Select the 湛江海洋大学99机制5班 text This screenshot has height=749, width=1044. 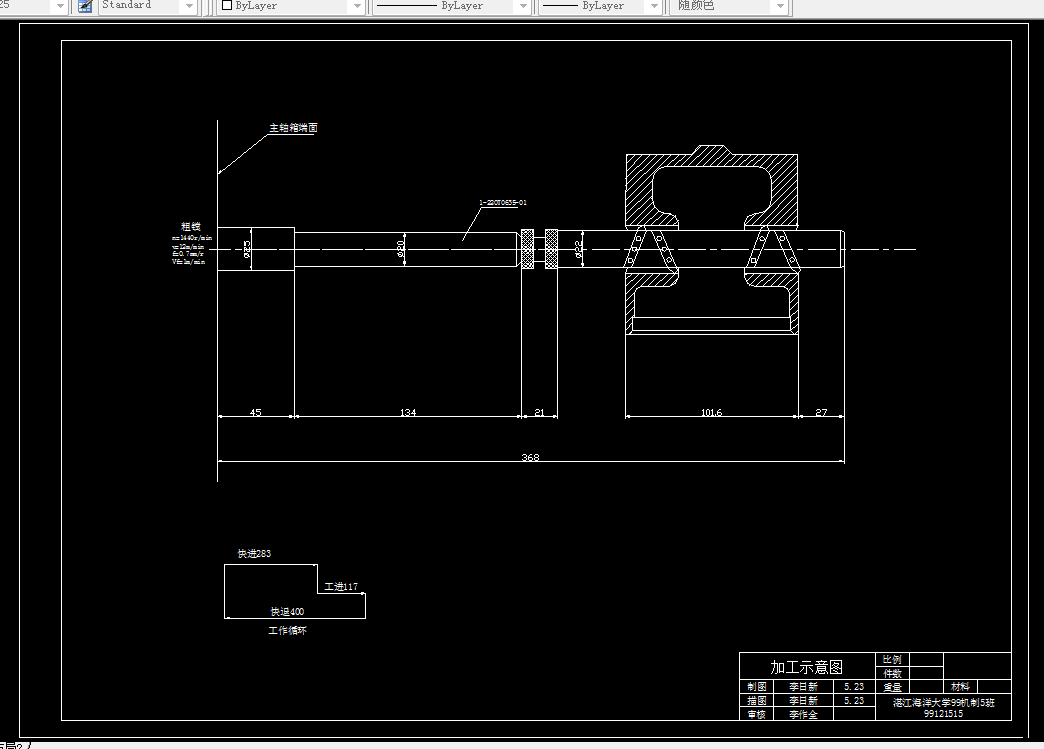[x=943, y=702]
